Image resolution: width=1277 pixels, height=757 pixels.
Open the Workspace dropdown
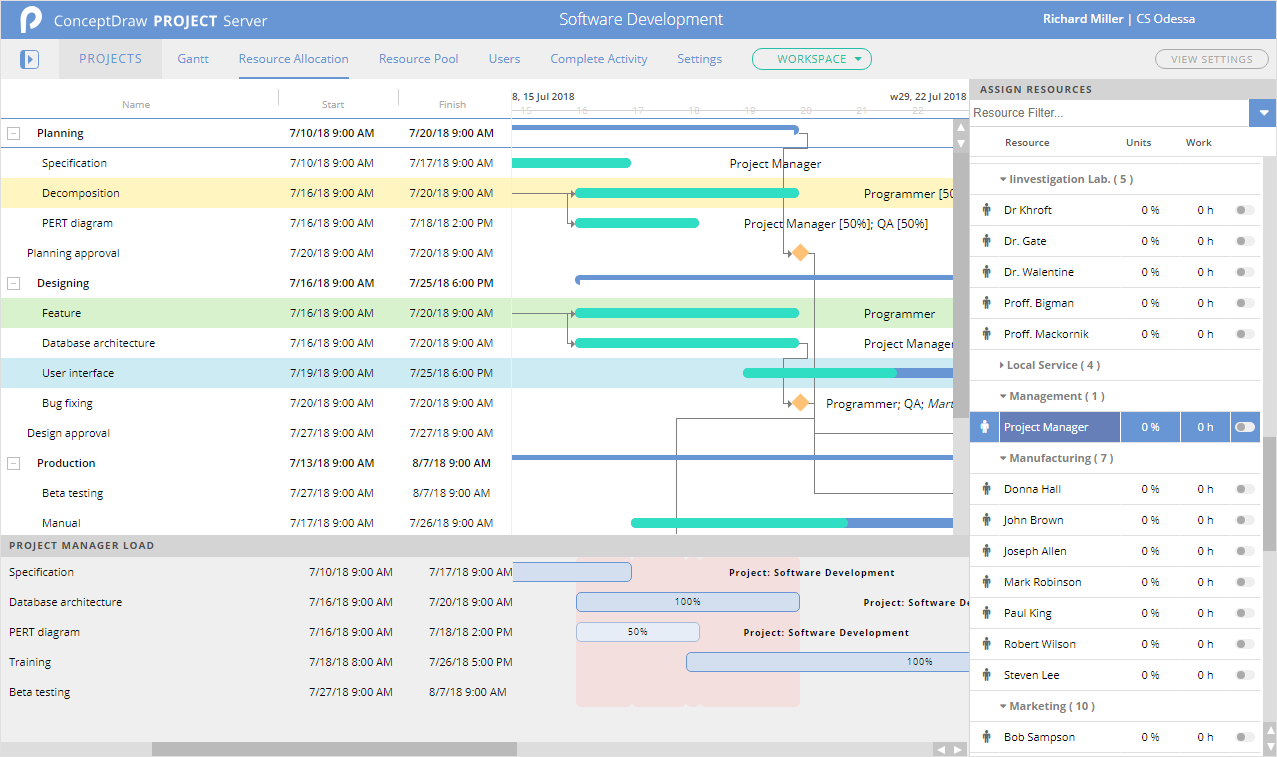tap(812, 59)
